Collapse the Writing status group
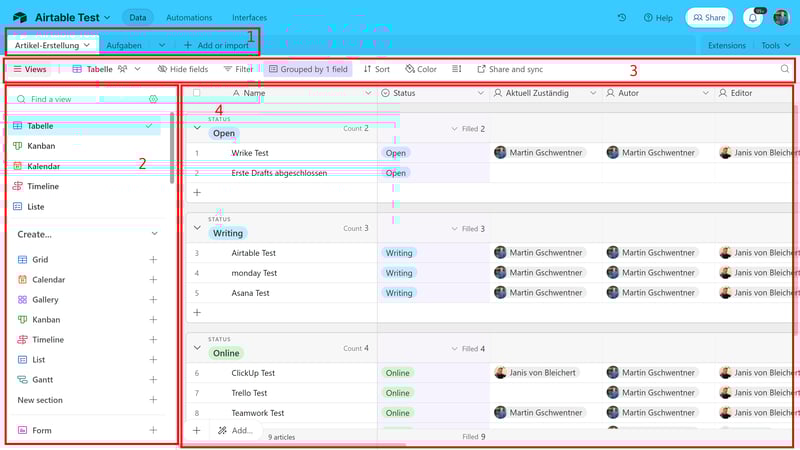Screen dimensions: 800x450 [x=197, y=228]
